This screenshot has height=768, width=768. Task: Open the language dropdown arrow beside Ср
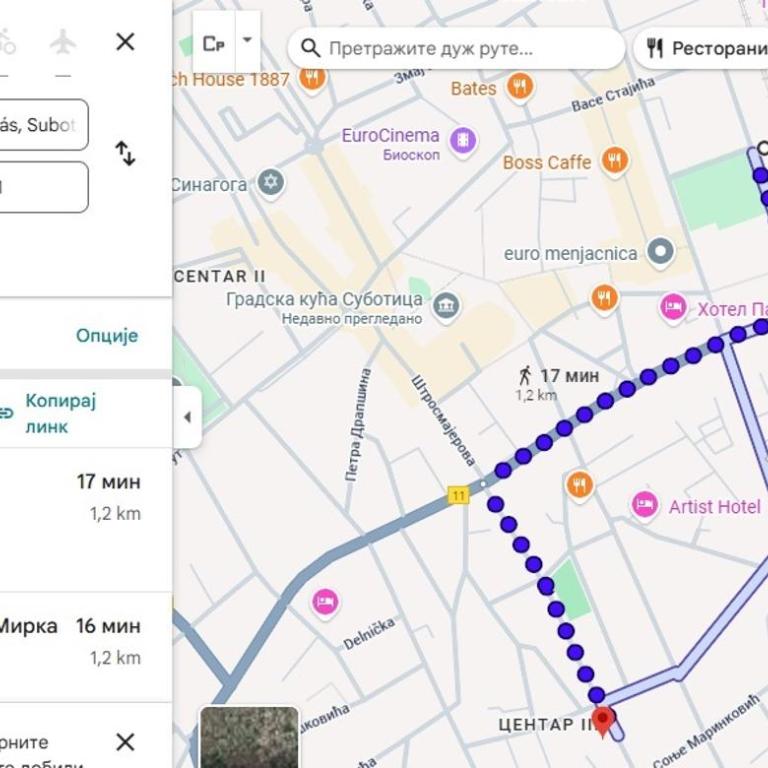pyautogui.click(x=247, y=42)
